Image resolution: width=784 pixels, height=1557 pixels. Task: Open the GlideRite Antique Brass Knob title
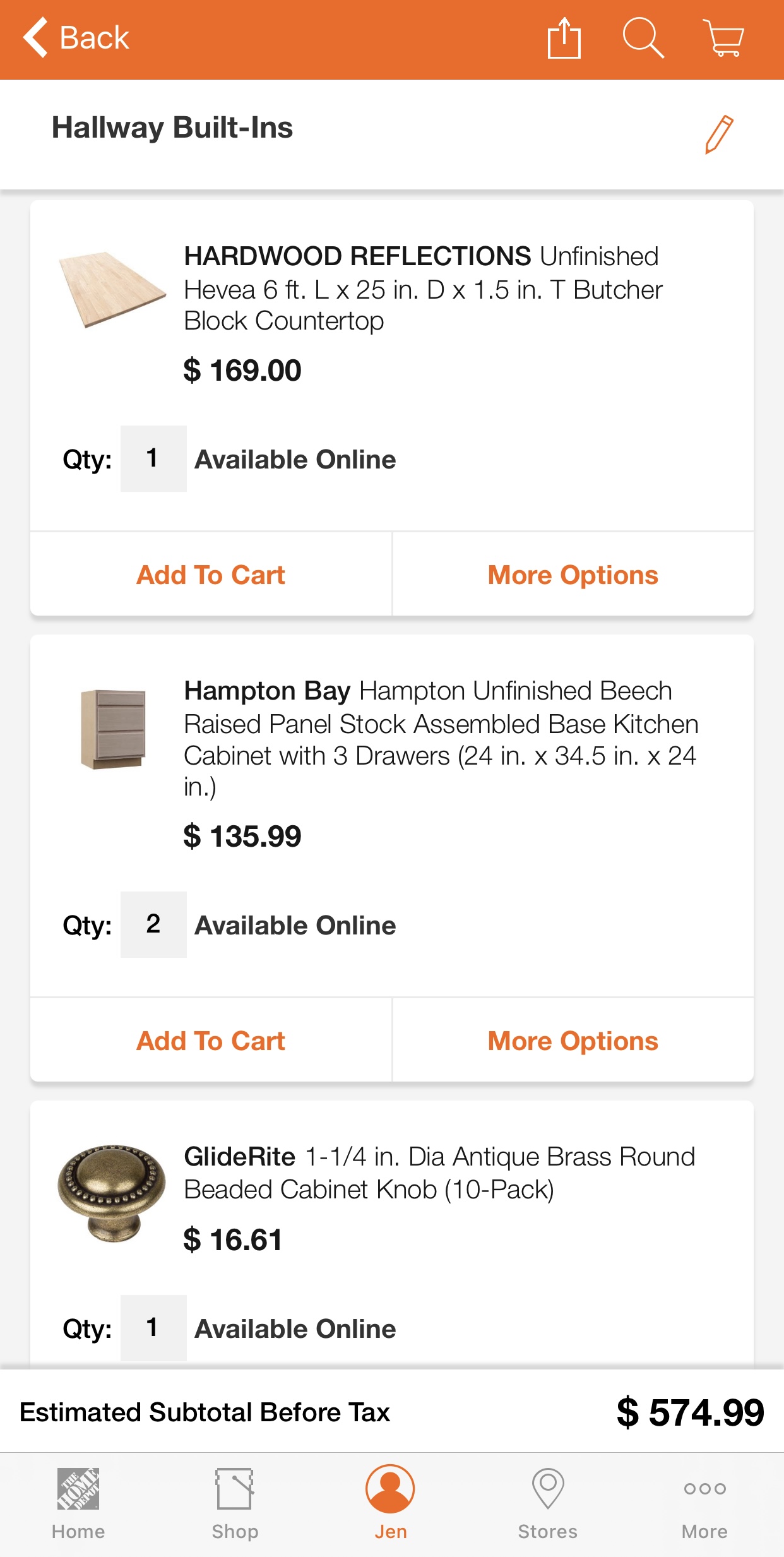tap(439, 1173)
